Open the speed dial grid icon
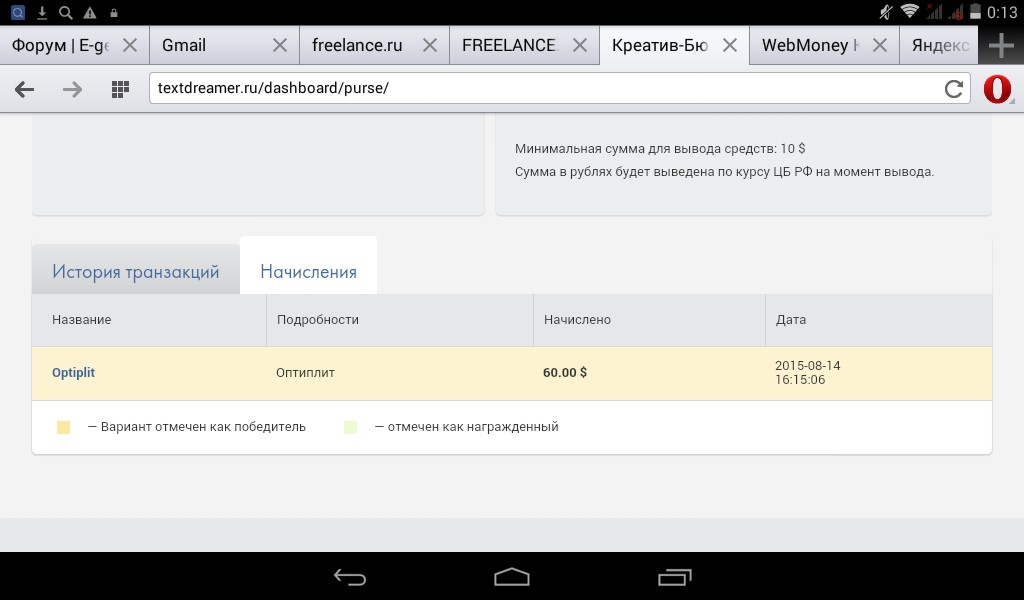Image resolution: width=1024 pixels, height=600 pixels. [120, 89]
